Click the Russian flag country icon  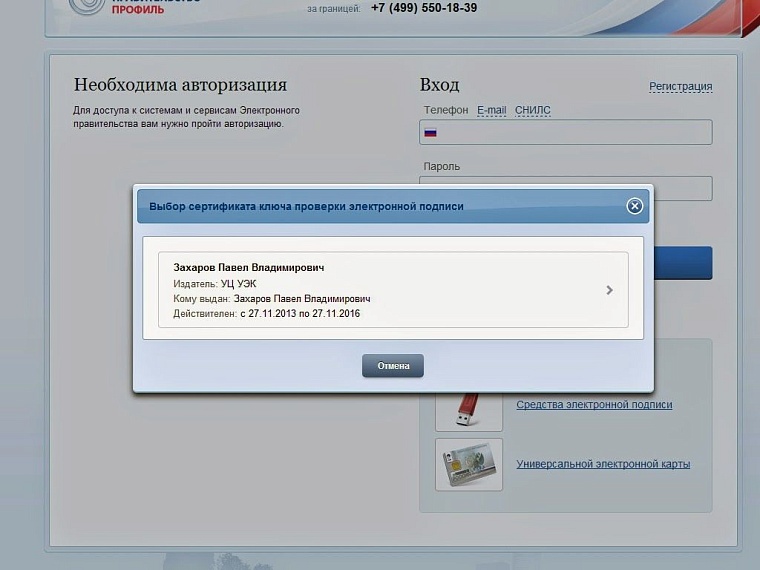click(x=431, y=132)
